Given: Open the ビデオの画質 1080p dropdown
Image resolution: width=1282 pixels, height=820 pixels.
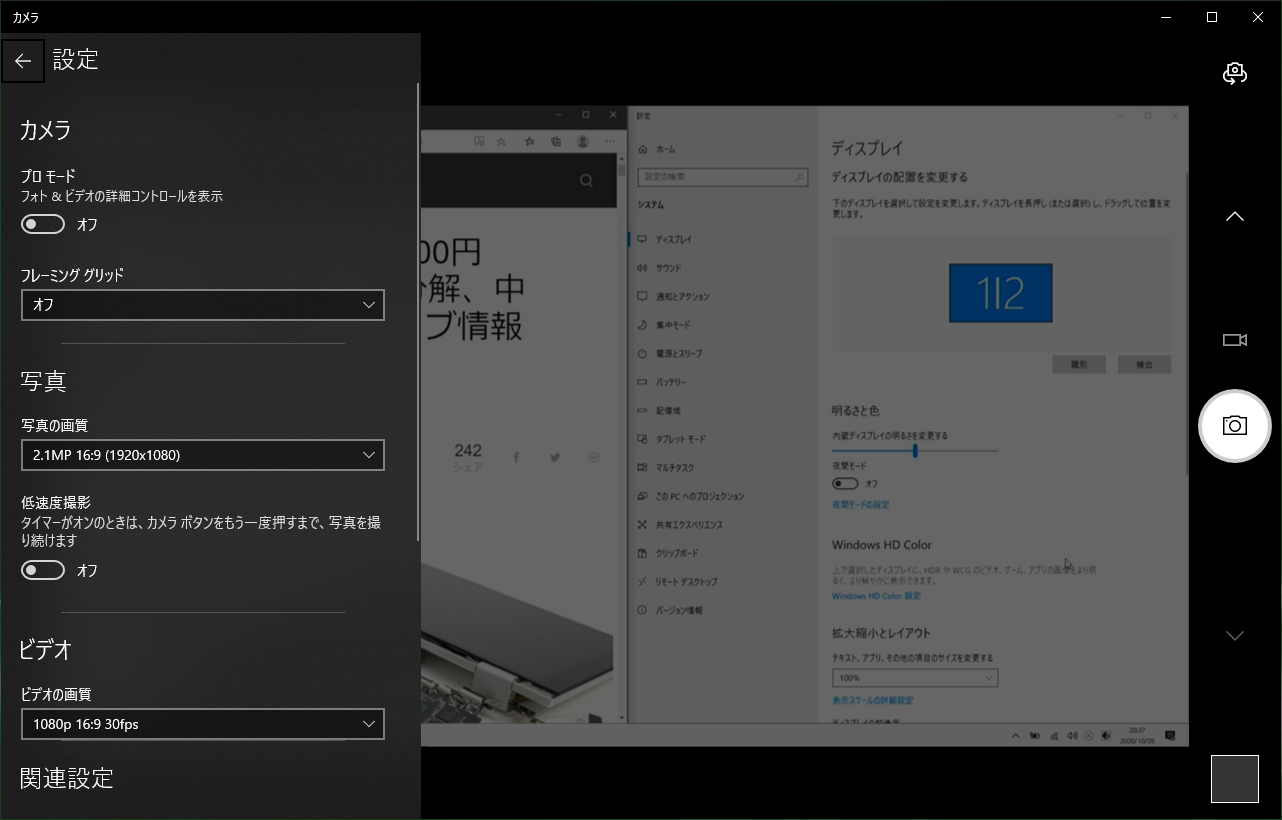Looking at the screenshot, I should [x=202, y=724].
